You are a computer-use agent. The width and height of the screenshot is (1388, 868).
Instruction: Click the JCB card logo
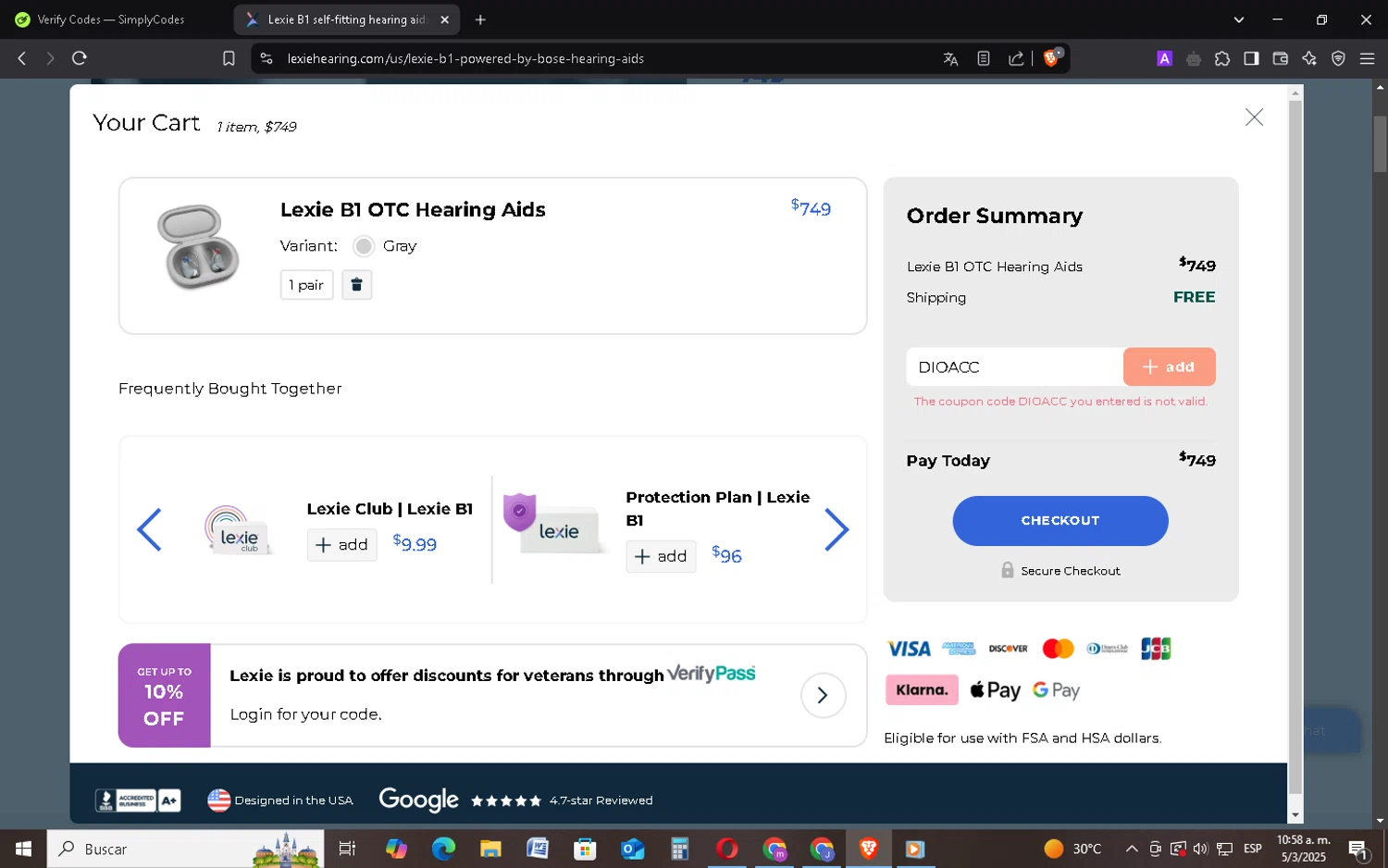tap(1156, 649)
